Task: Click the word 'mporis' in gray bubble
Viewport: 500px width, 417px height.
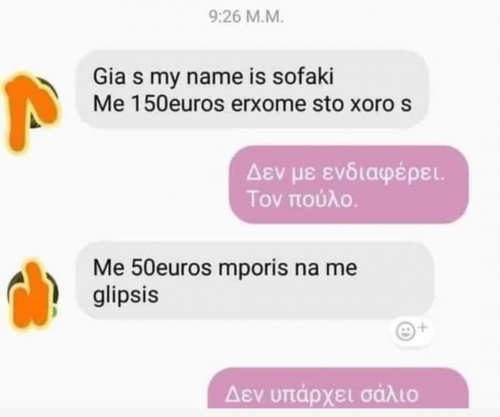Action: [253, 269]
